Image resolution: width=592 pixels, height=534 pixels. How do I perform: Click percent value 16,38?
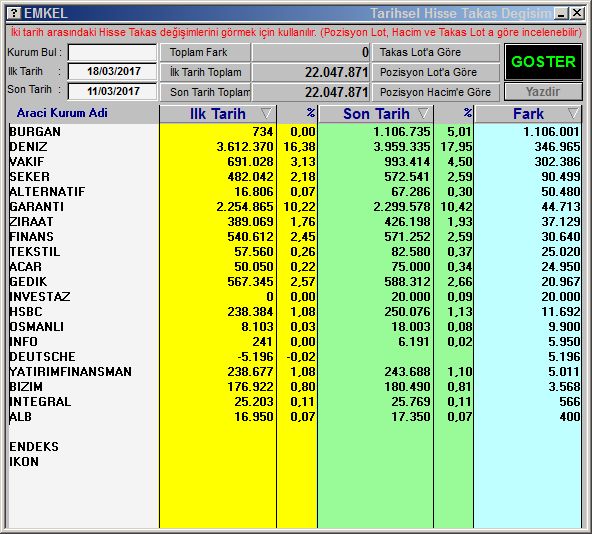299,147
